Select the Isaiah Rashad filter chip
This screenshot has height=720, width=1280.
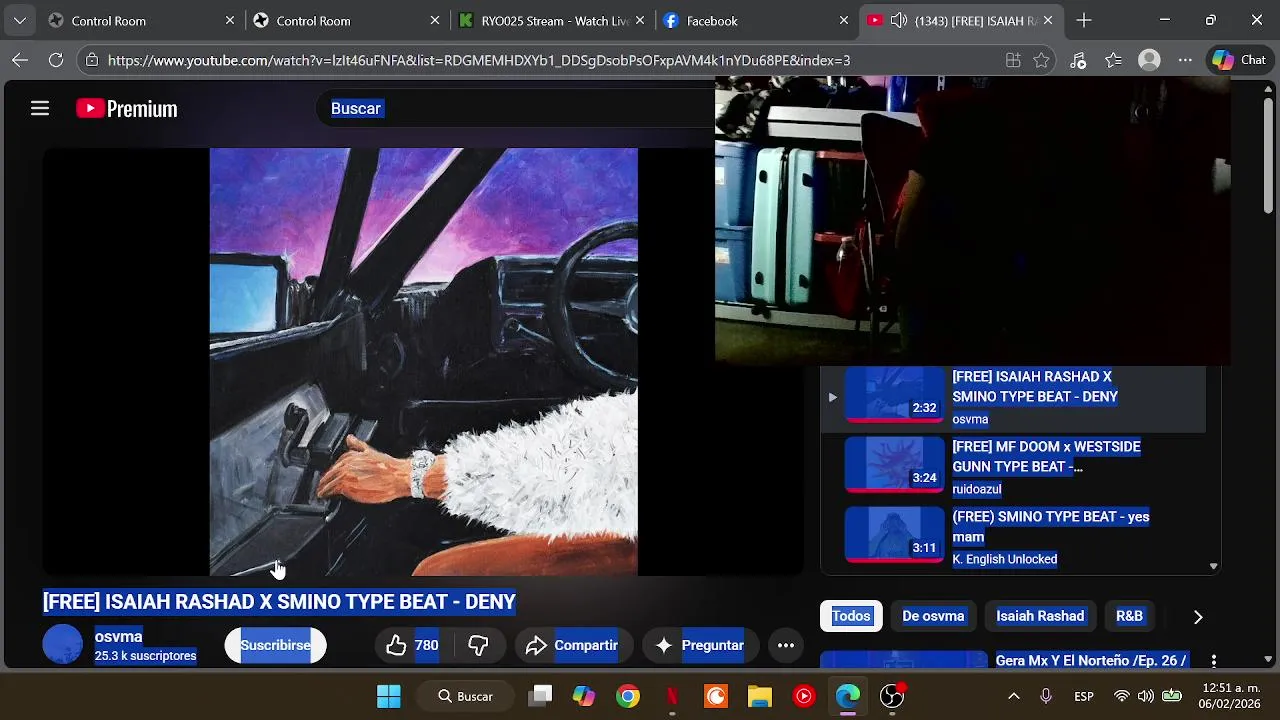[1040, 616]
